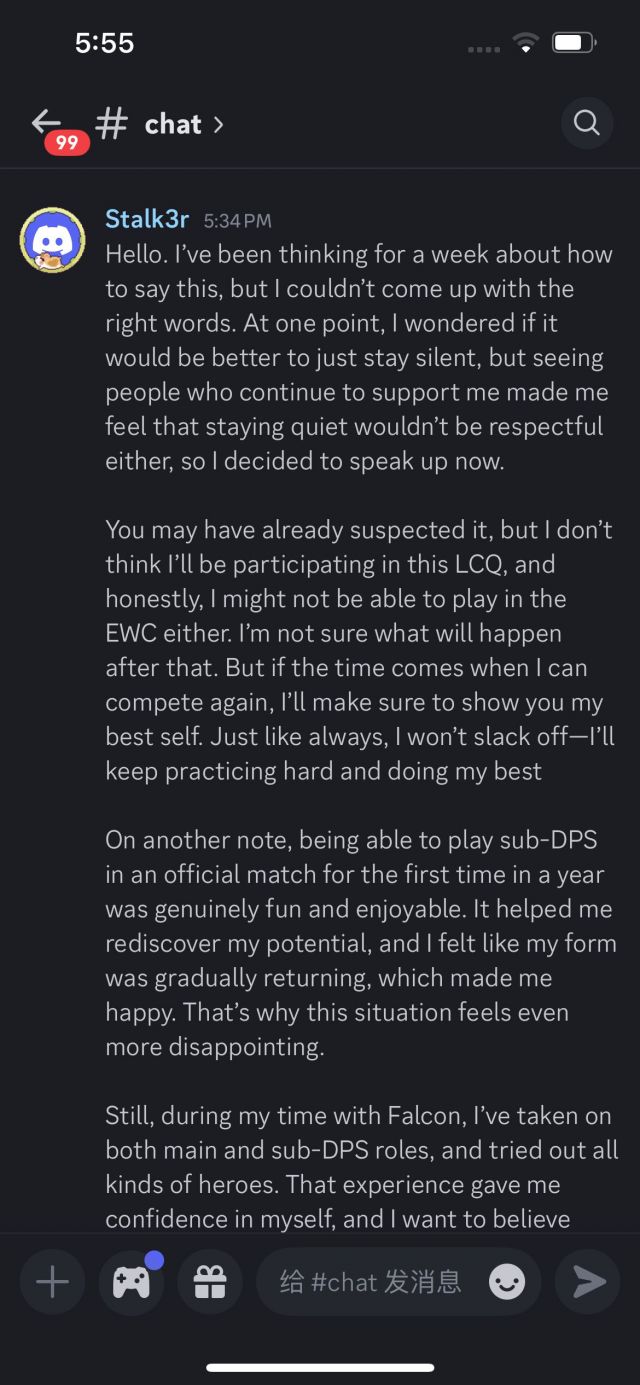
Task: Tap the status bar clock
Action: click(104, 43)
